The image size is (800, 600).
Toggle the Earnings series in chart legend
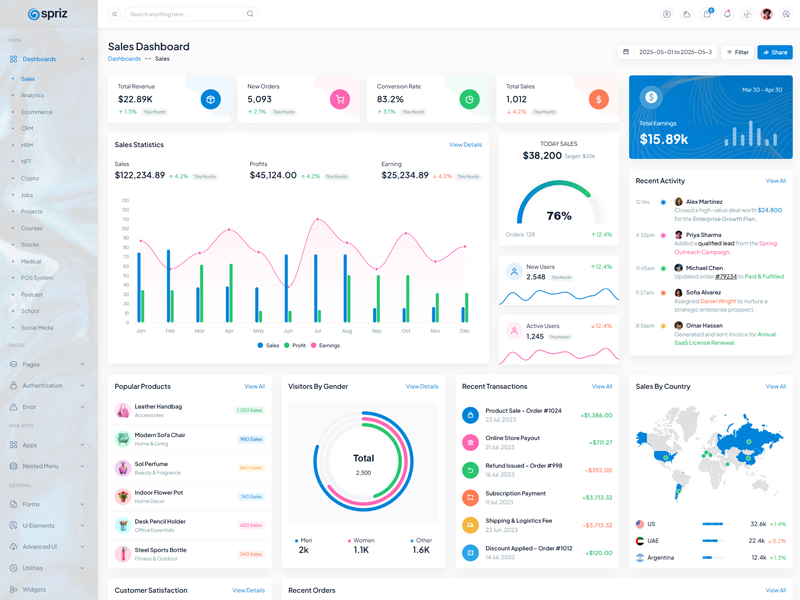[x=325, y=345]
